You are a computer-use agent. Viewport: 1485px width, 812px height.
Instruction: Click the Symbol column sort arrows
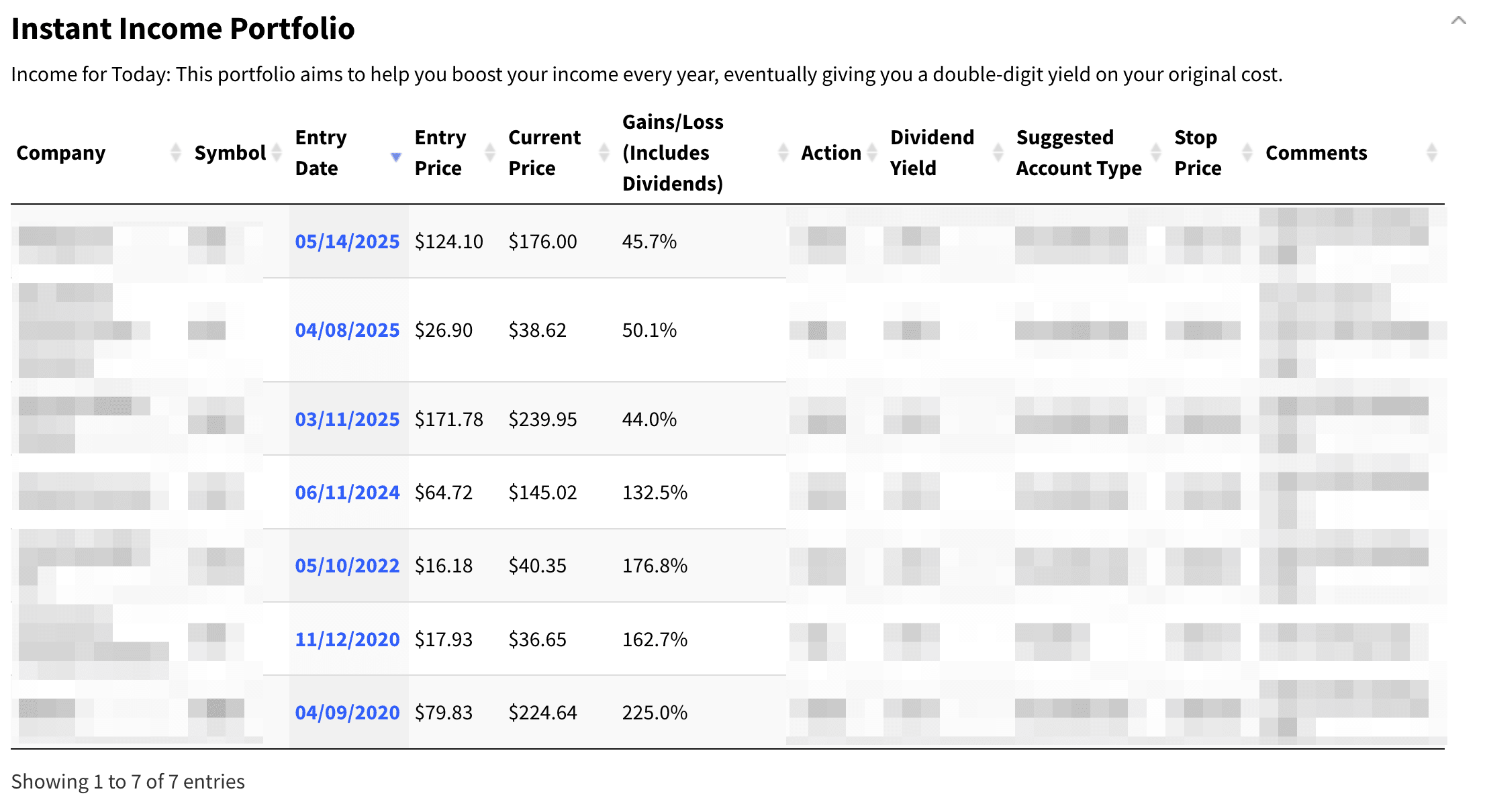click(x=277, y=153)
